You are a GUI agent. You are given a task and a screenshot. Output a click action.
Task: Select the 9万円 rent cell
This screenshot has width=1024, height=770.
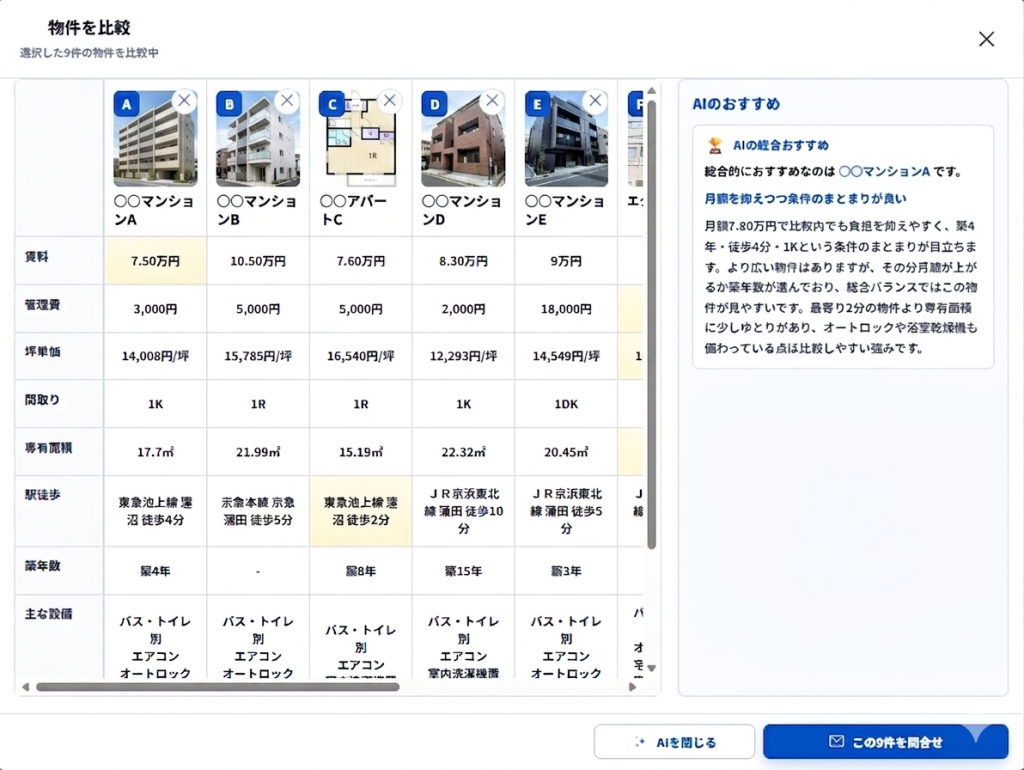coord(566,261)
